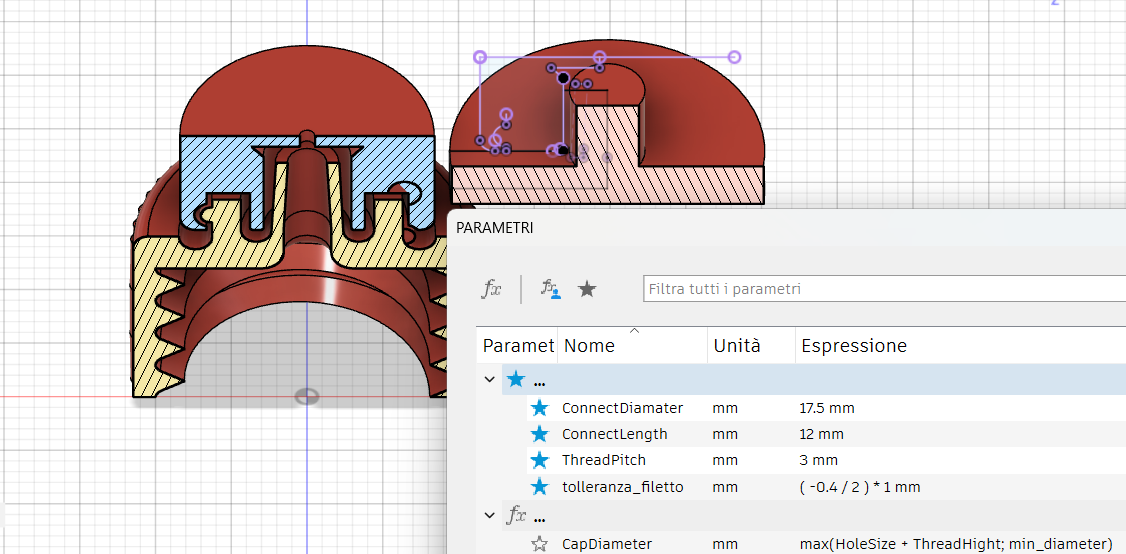Click the Espressione column header

(853, 346)
